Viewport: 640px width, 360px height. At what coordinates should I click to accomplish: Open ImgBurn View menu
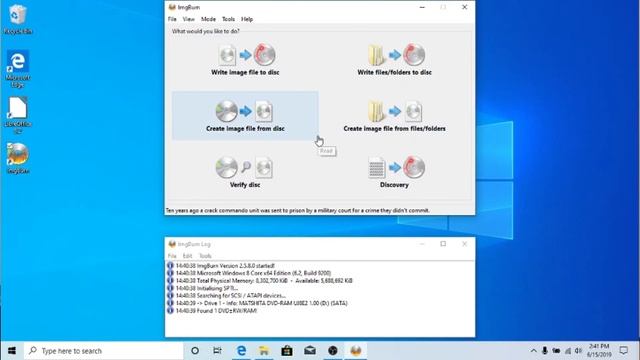[x=189, y=19]
